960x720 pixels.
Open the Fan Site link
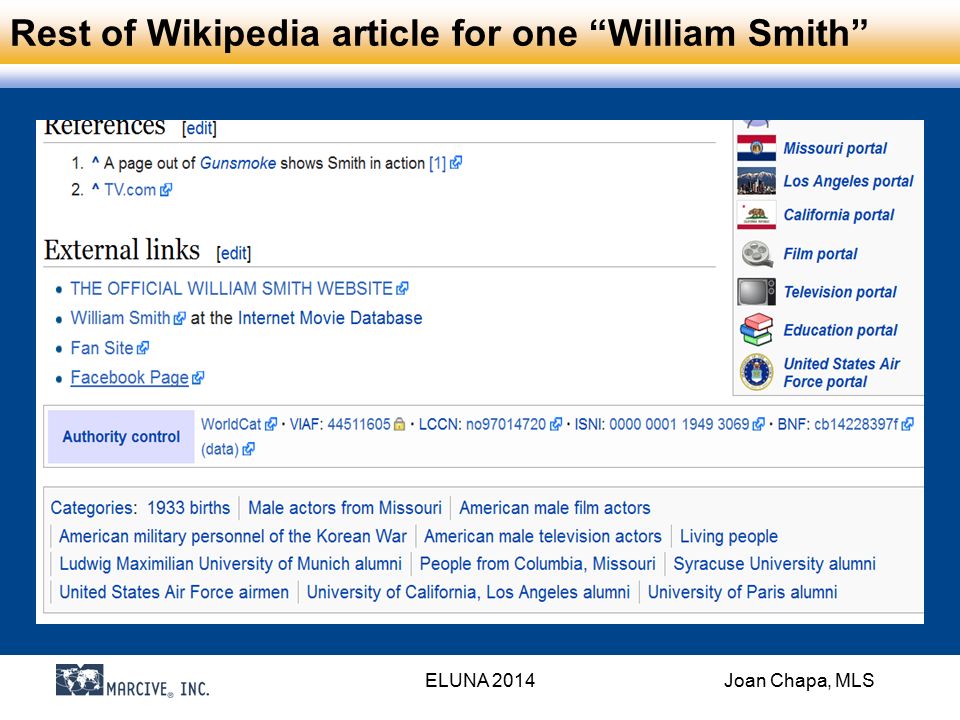pyautogui.click(x=102, y=348)
